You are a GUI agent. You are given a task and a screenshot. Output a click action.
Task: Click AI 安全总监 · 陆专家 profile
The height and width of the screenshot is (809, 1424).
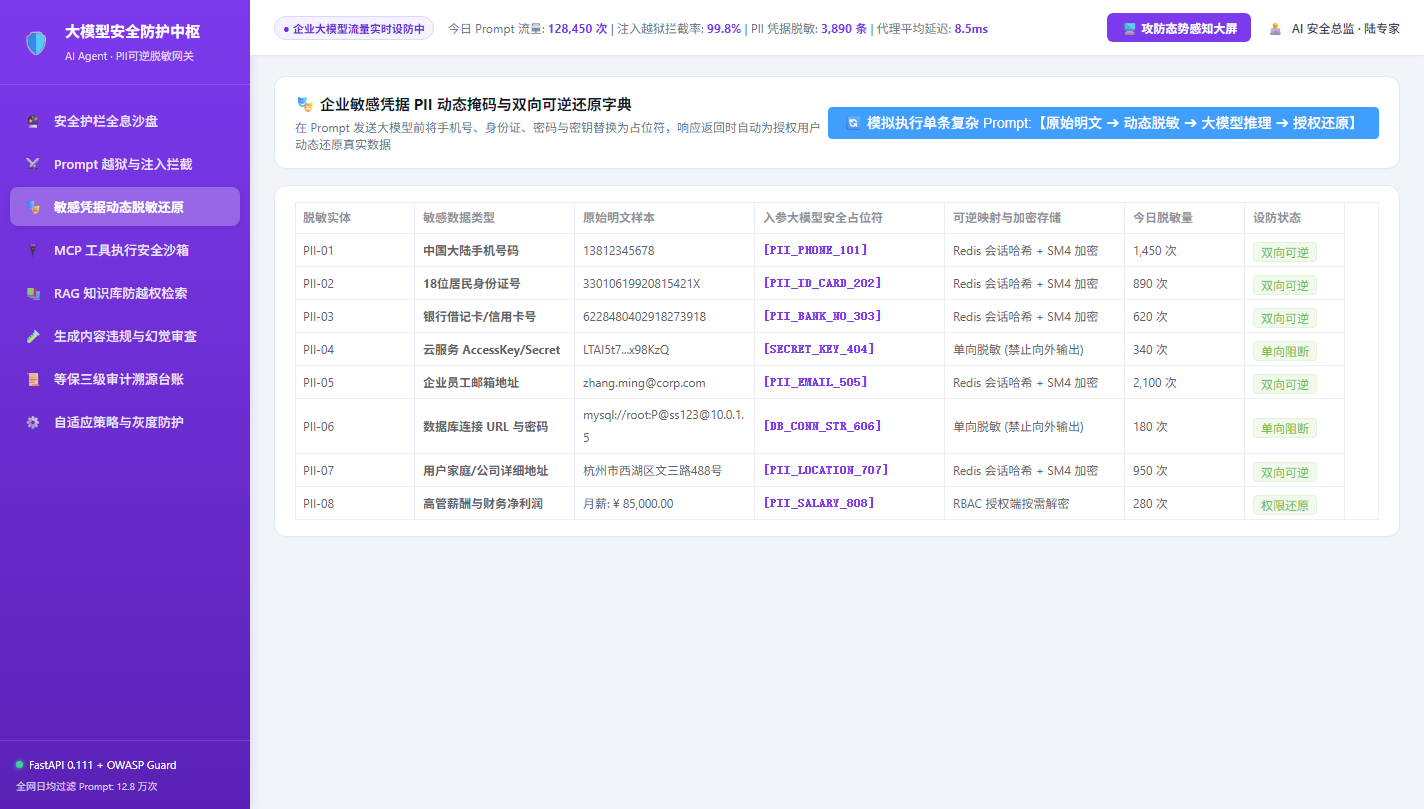click(1334, 29)
